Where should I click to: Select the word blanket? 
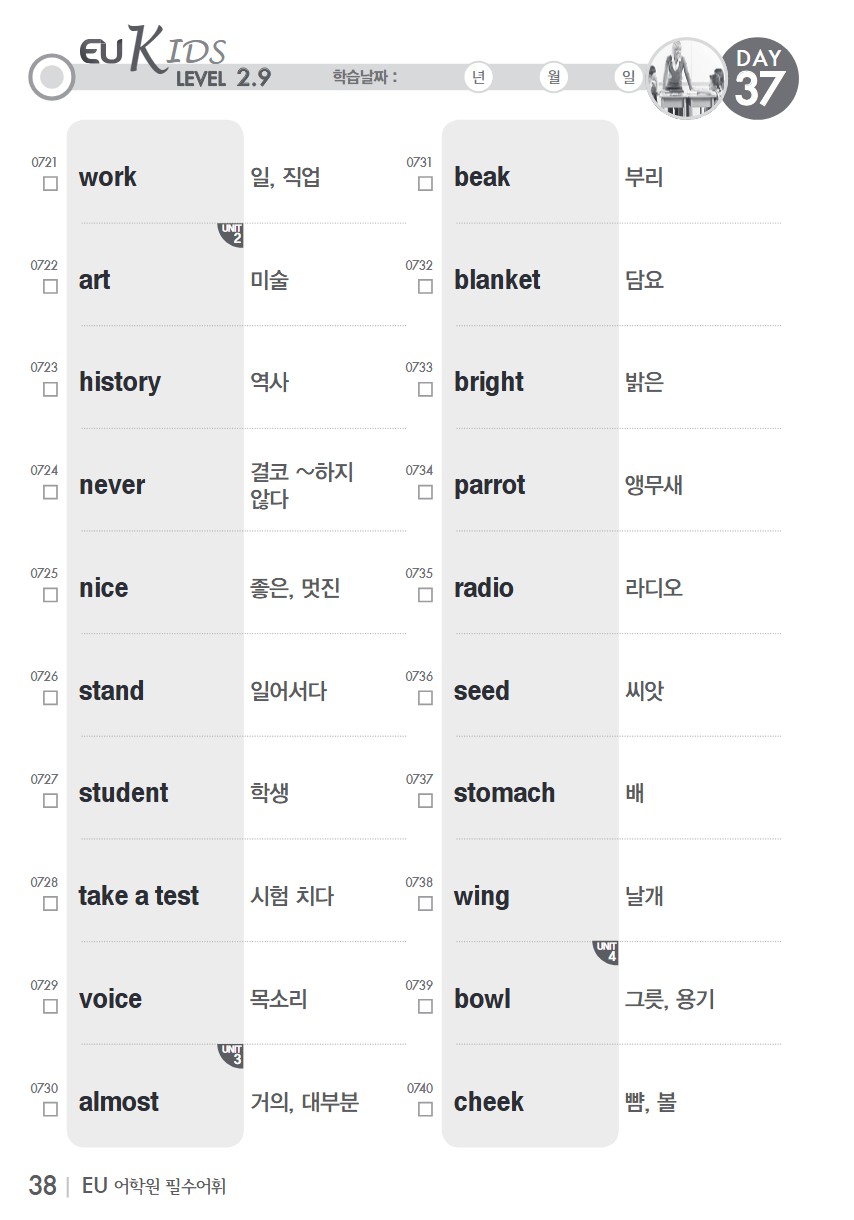497,280
